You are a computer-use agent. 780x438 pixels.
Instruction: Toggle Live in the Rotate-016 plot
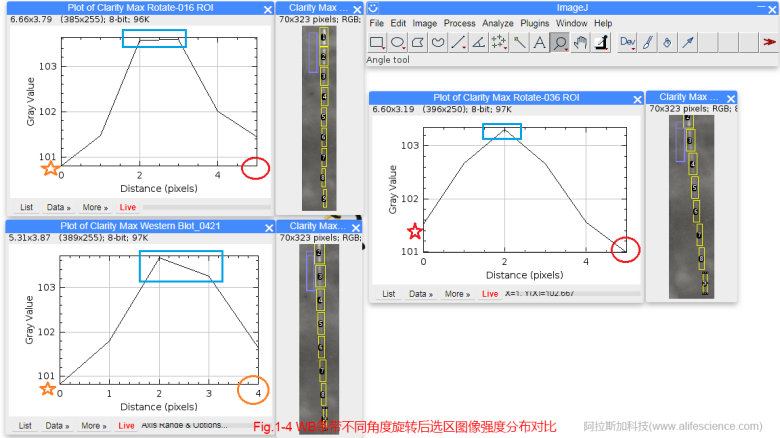[x=128, y=207]
